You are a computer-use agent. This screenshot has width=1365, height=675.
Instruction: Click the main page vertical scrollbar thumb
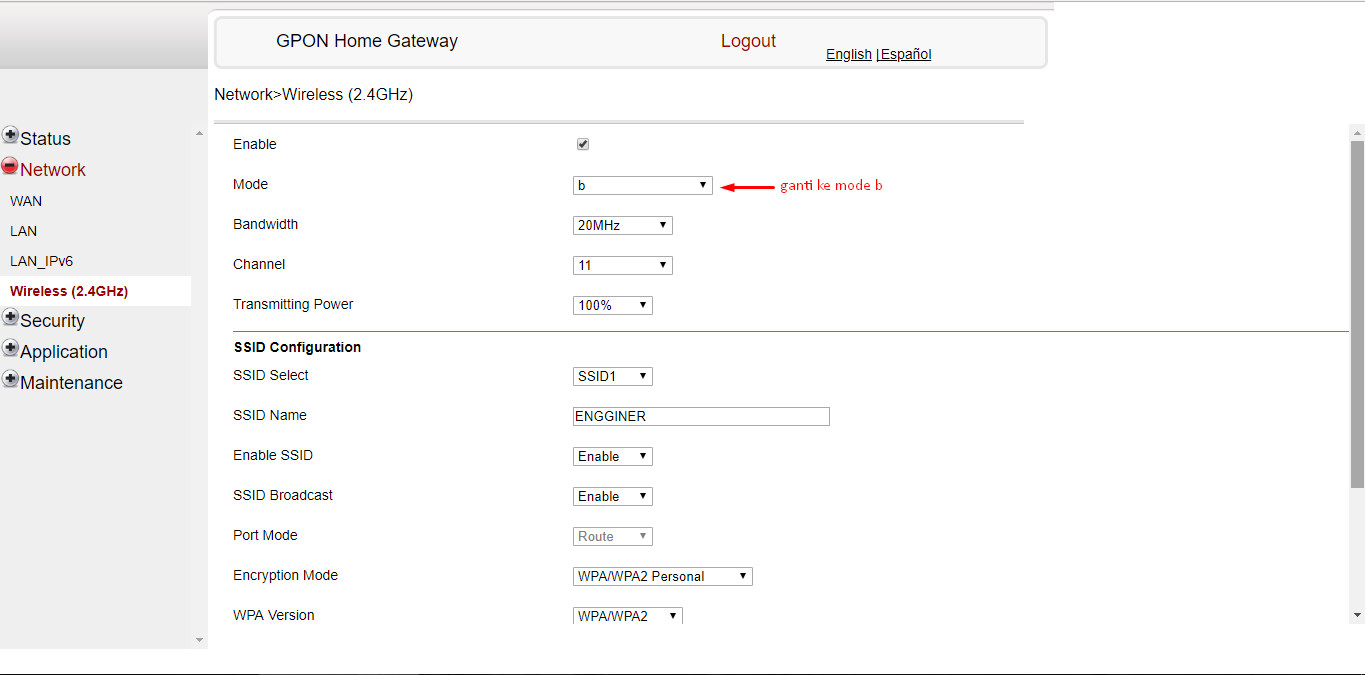click(1357, 314)
